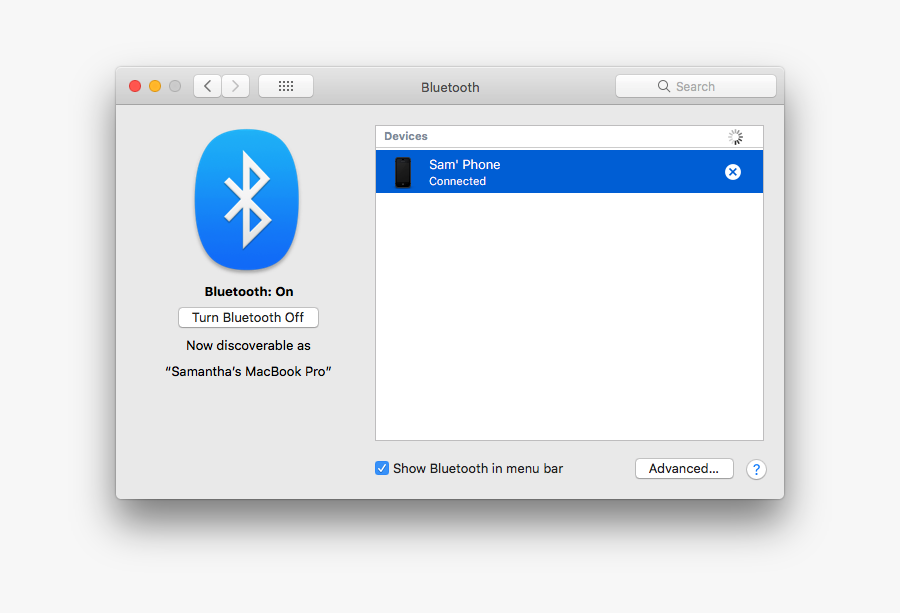
Task: Toggle Bluetooth off
Action: pyautogui.click(x=248, y=317)
